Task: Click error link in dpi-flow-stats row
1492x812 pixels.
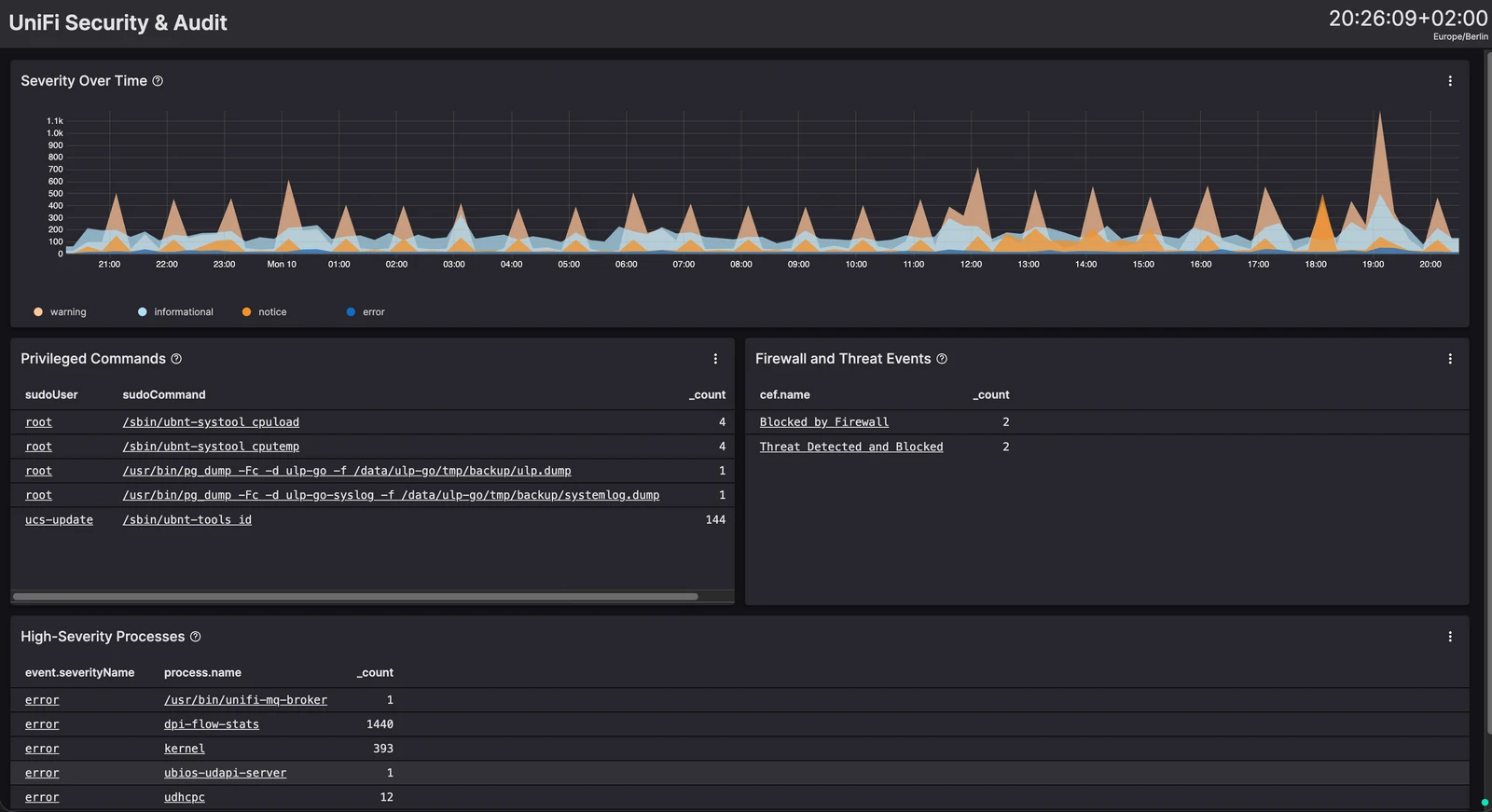Action: (42, 724)
